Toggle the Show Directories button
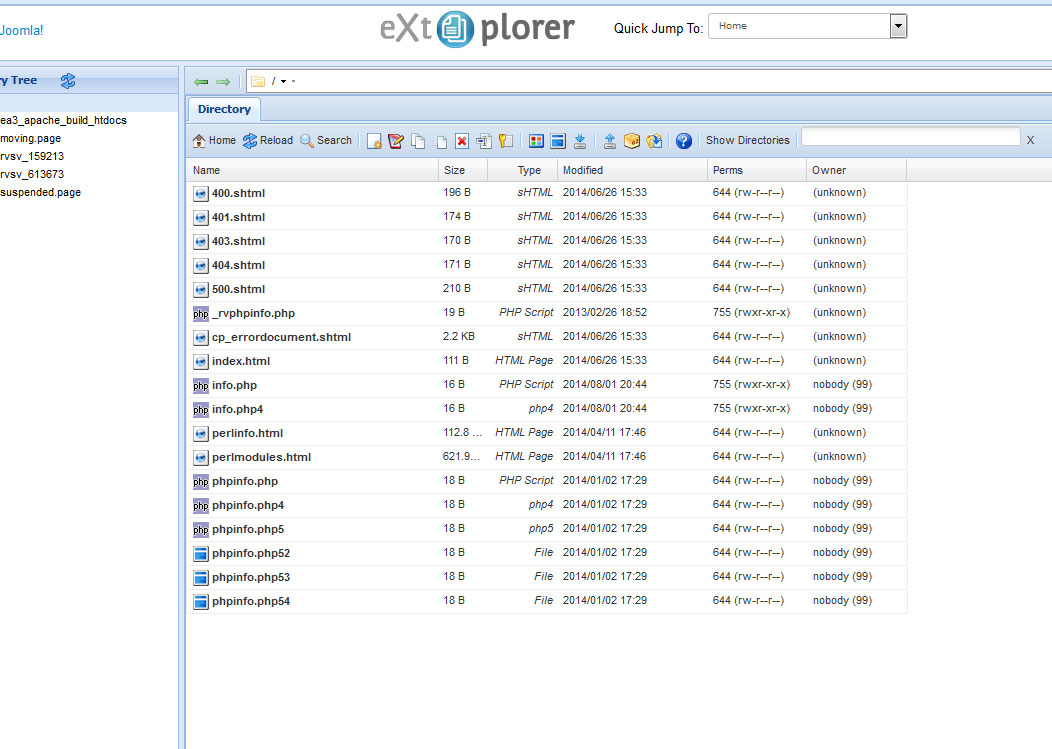The image size is (1052, 749). pos(747,141)
